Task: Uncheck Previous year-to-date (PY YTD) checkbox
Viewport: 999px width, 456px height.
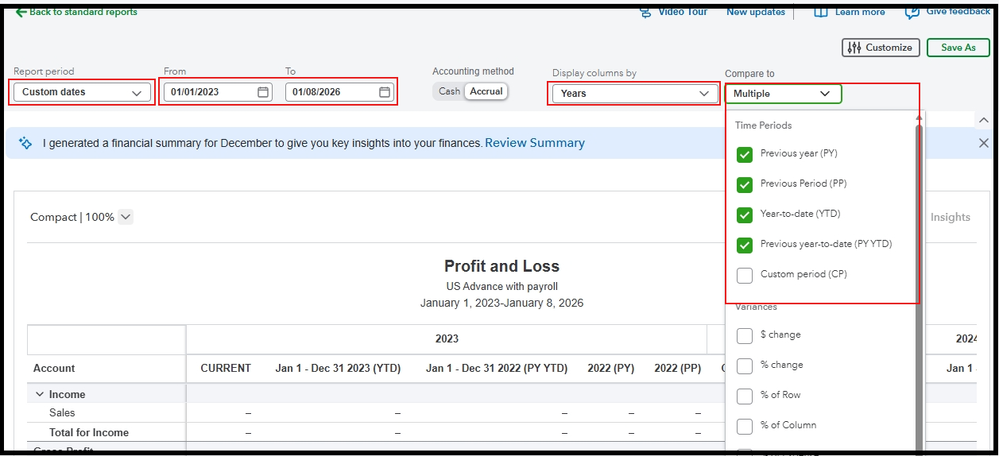Action: click(745, 245)
